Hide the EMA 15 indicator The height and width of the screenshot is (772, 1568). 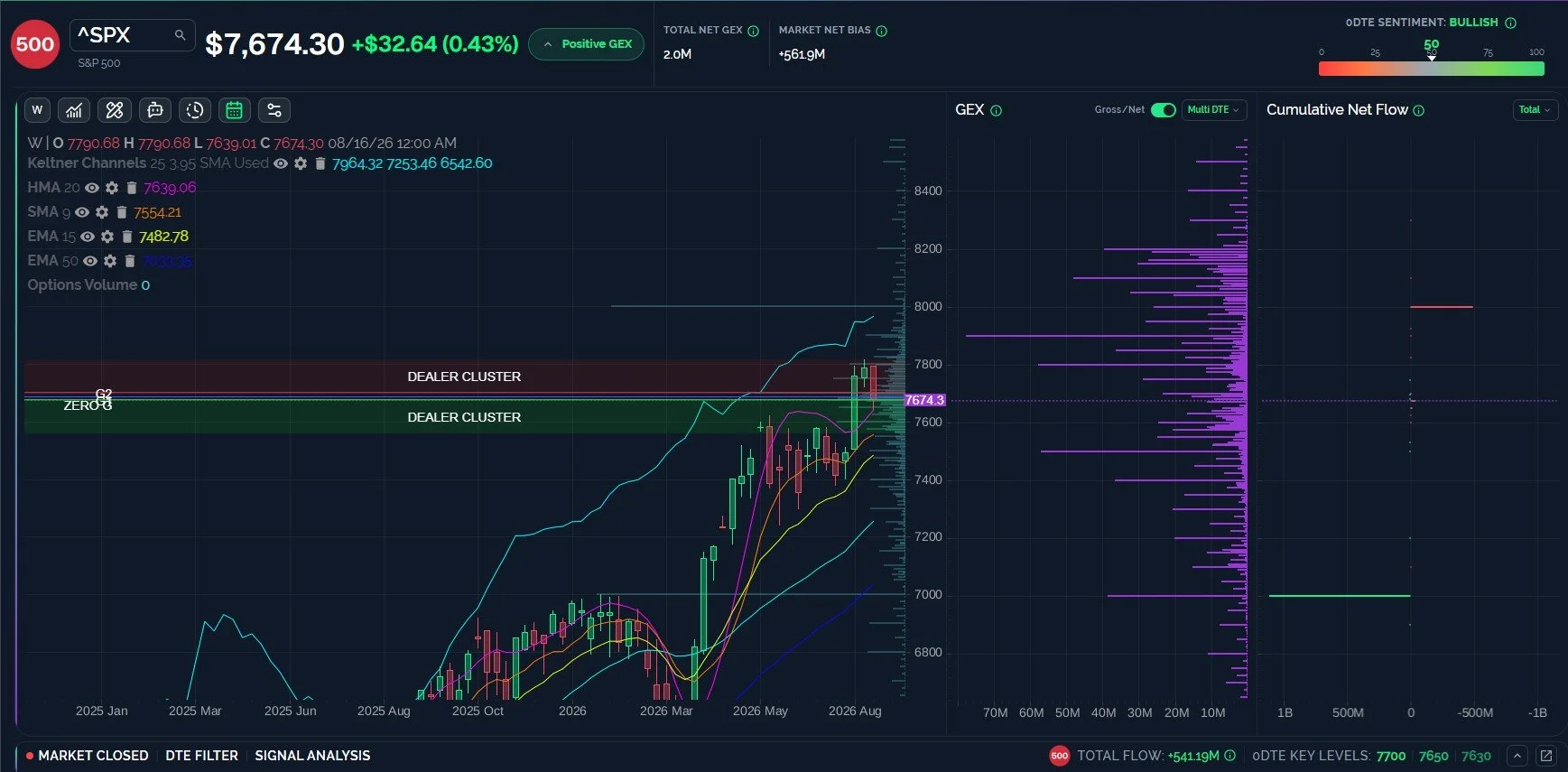click(x=88, y=237)
